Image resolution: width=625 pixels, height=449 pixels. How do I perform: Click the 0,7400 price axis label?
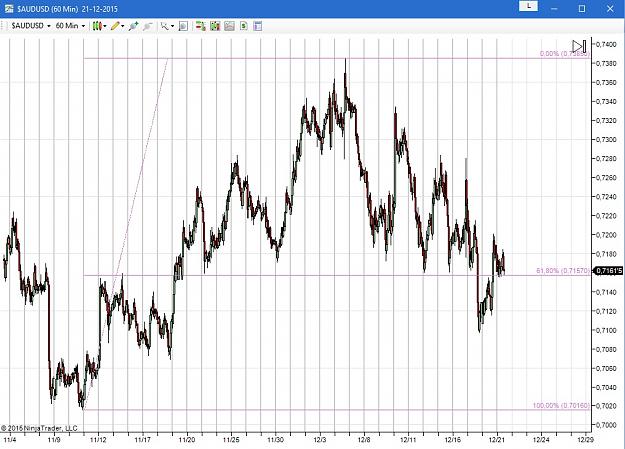click(x=606, y=44)
